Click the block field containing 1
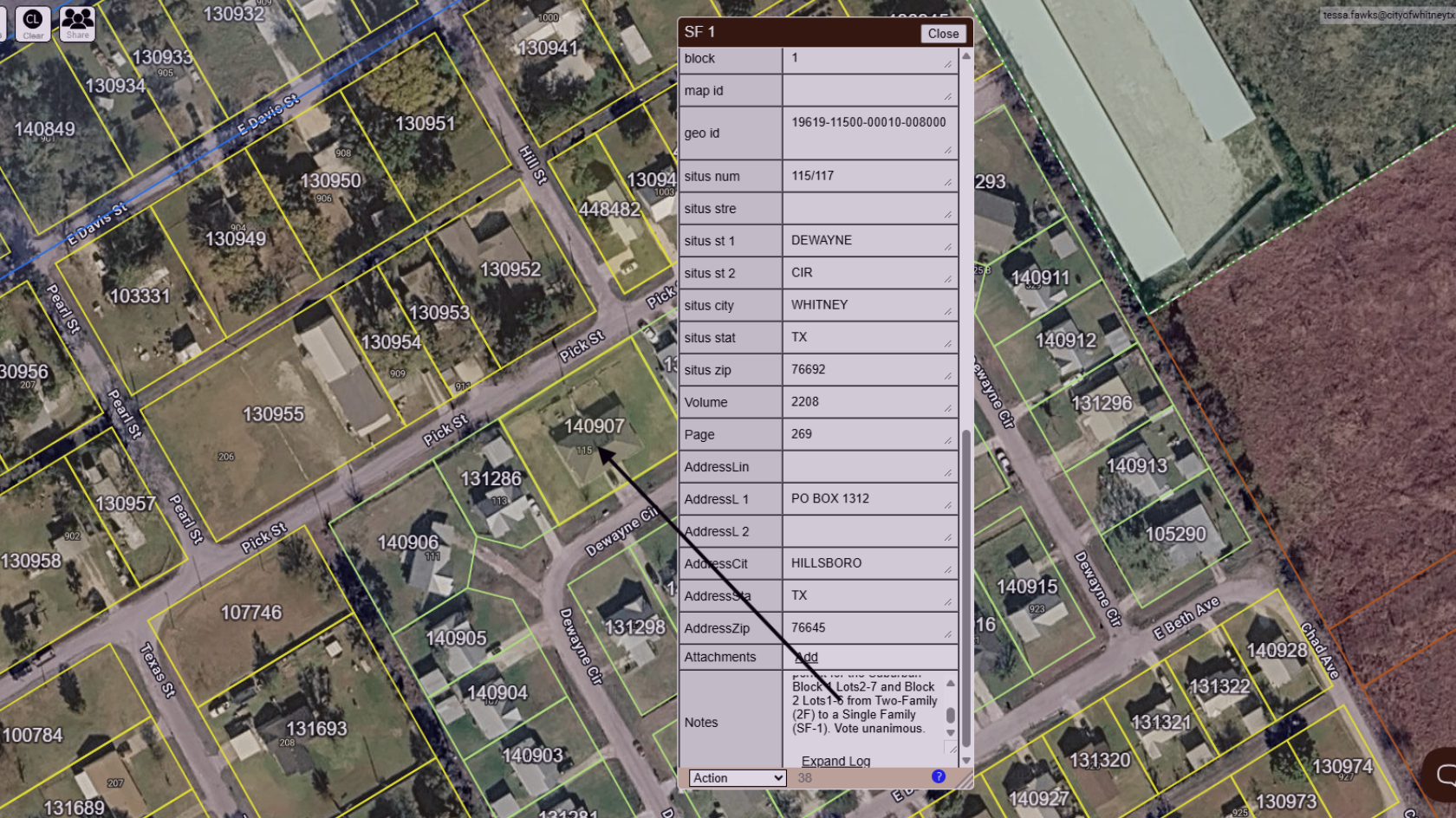Image resolution: width=1456 pixels, height=818 pixels. (870, 59)
